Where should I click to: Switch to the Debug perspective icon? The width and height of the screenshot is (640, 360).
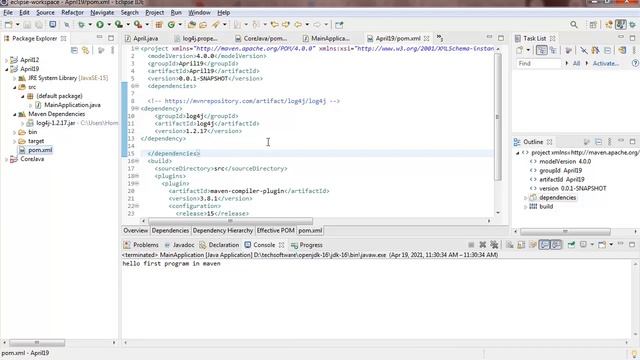coord(632,24)
